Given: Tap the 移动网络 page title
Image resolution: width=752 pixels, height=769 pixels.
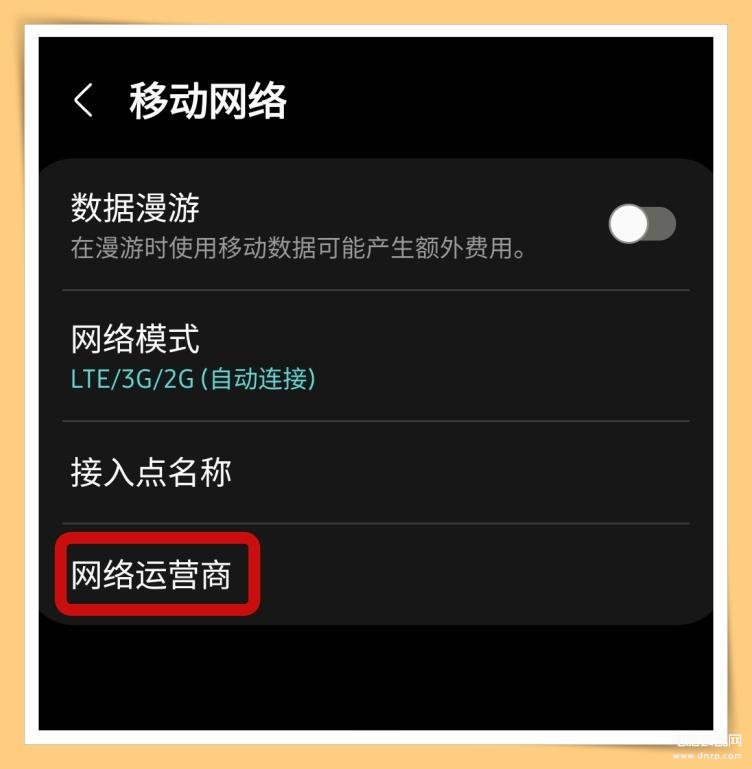Looking at the screenshot, I should [x=207, y=101].
